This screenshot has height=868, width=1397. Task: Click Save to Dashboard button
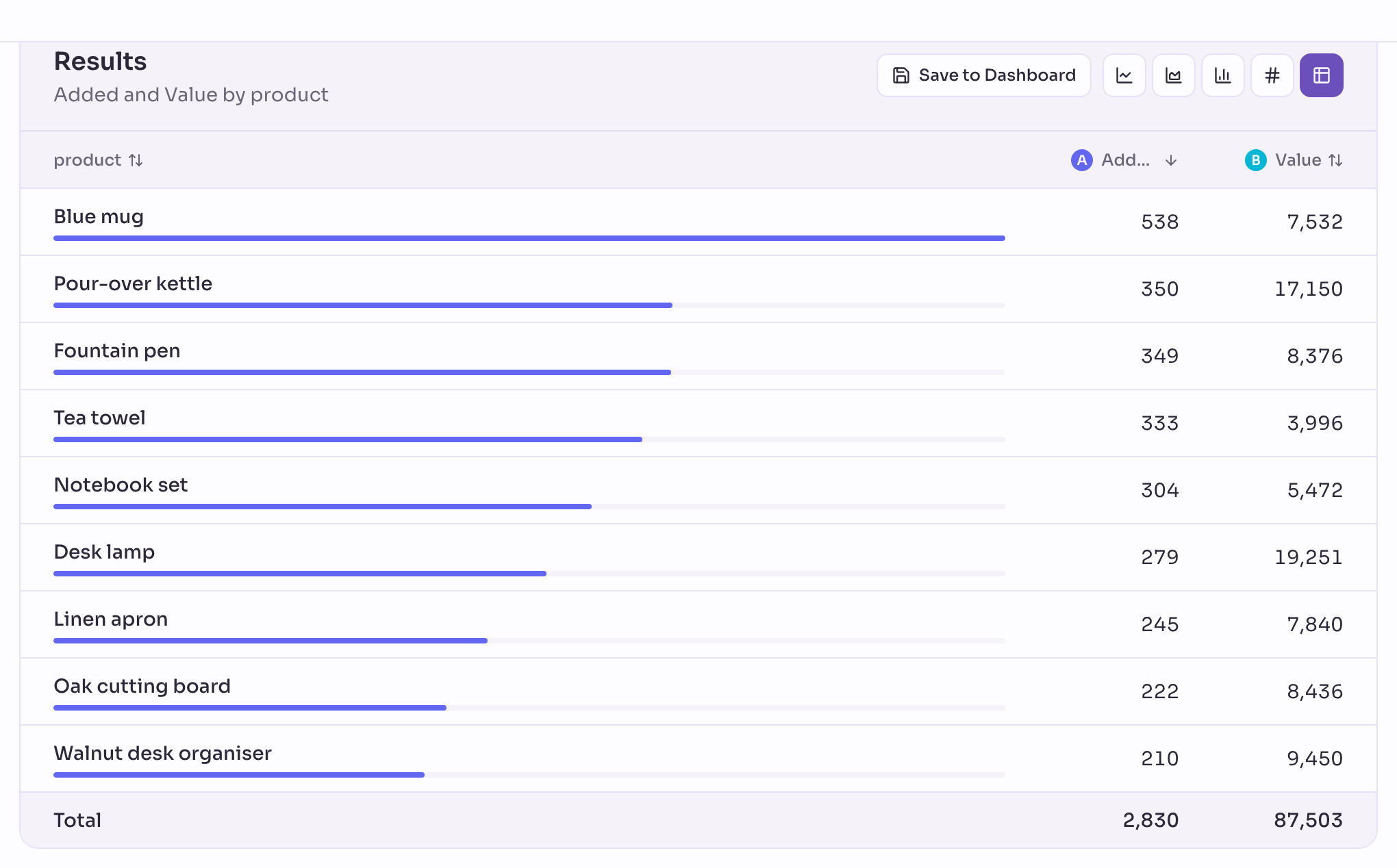(x=983, y=75)
